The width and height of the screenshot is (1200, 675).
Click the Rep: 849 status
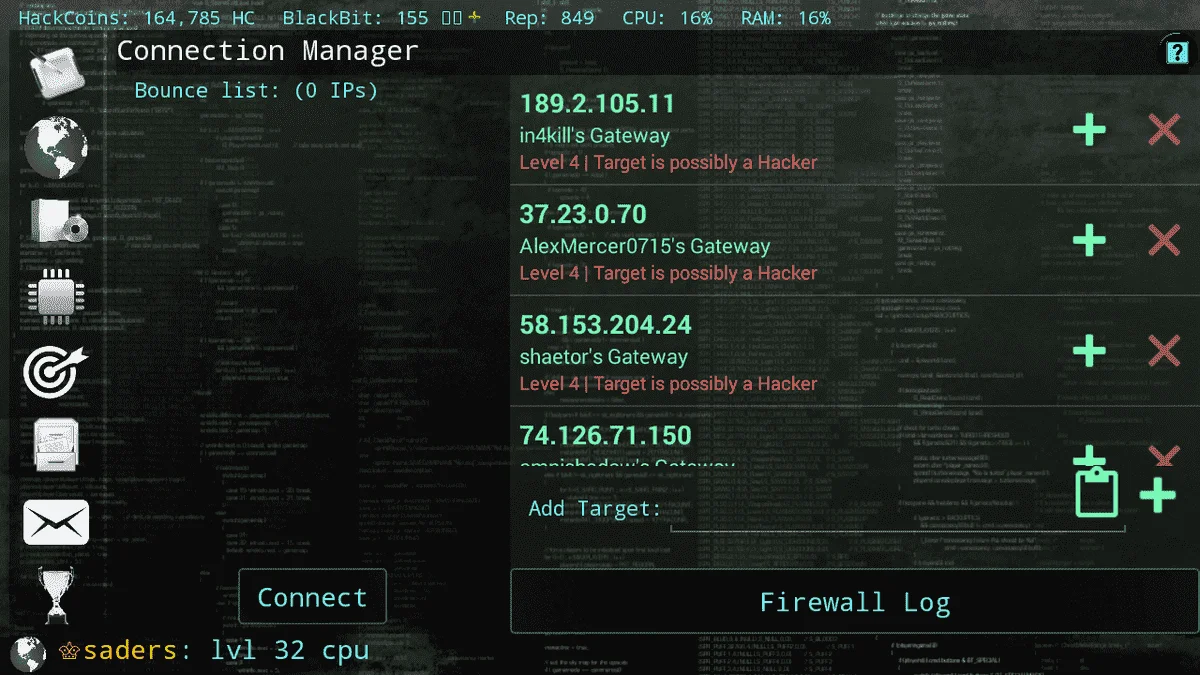click(x=551, y=18)
